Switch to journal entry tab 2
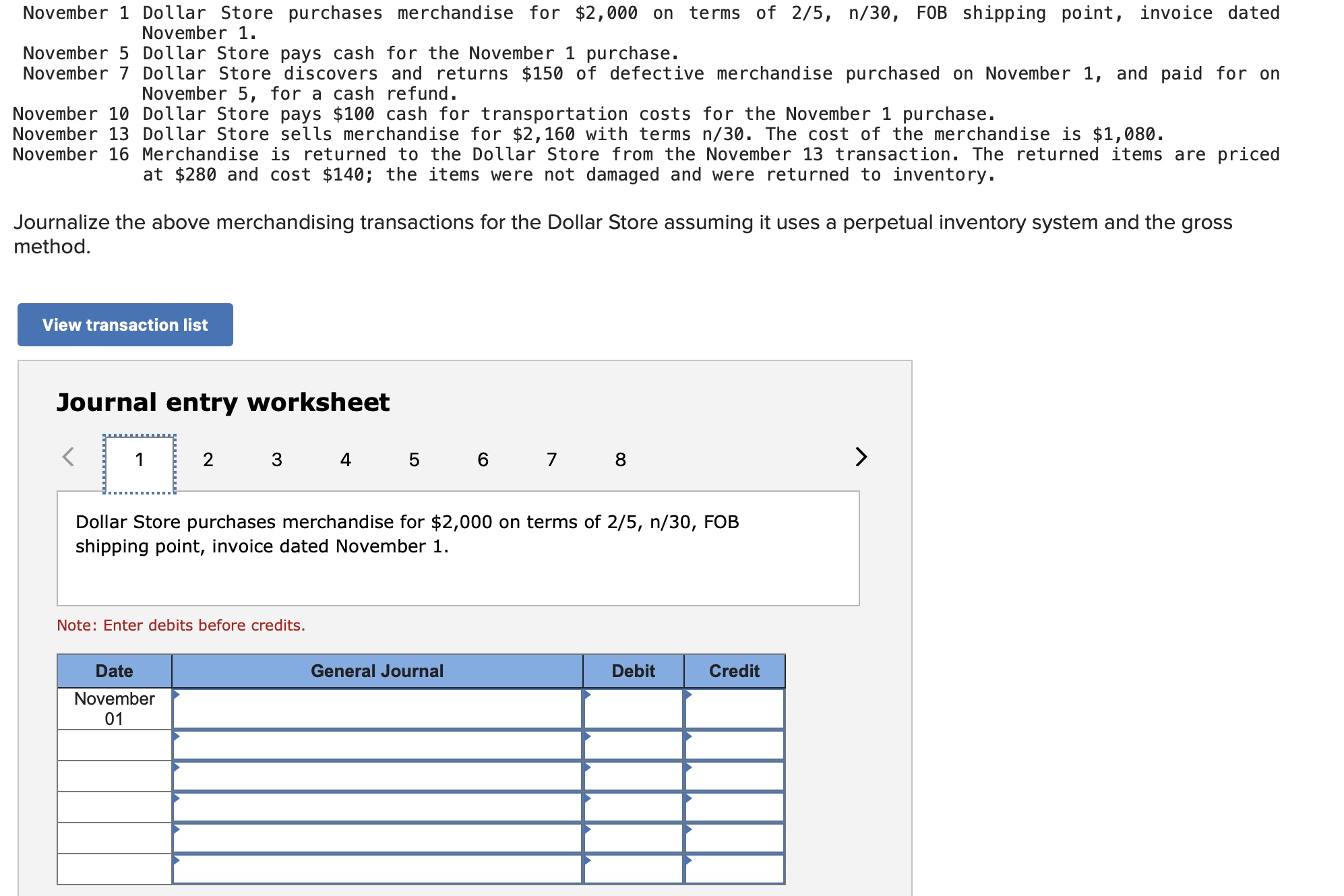The height and width of the screenshot is (896, 1344). tap(208, 460)
